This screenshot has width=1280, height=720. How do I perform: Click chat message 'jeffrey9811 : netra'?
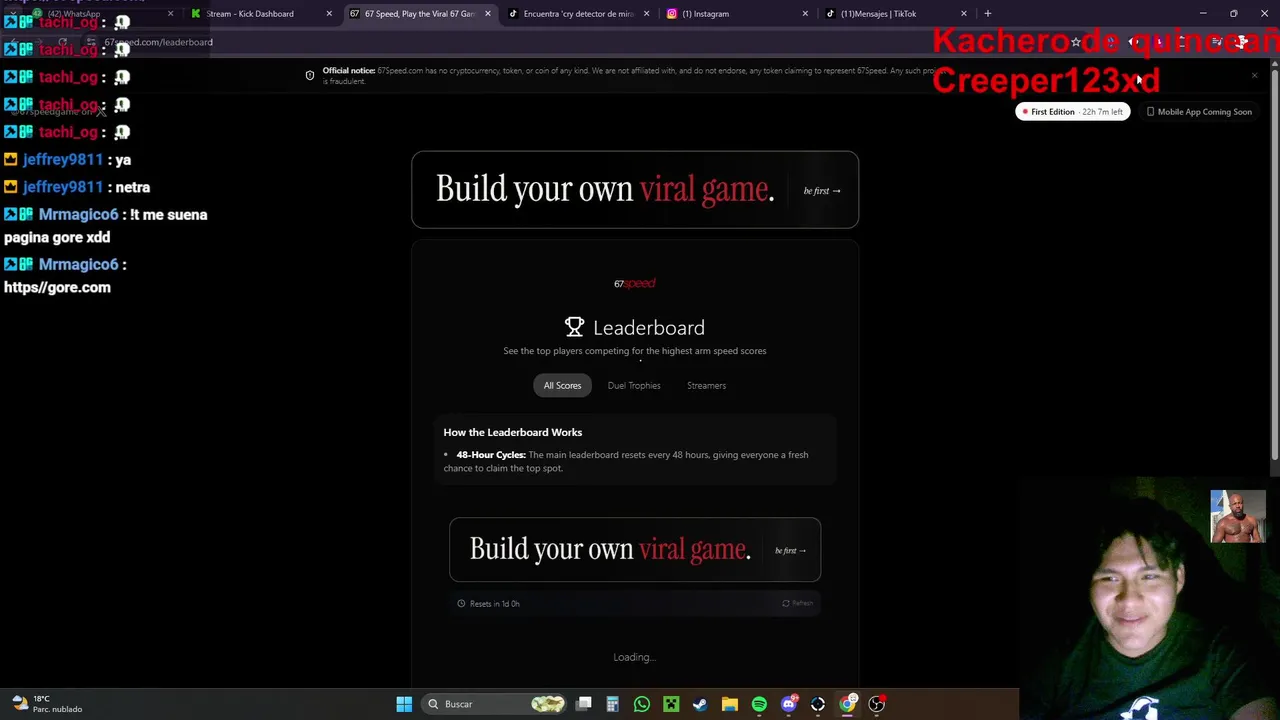point(77,187)
